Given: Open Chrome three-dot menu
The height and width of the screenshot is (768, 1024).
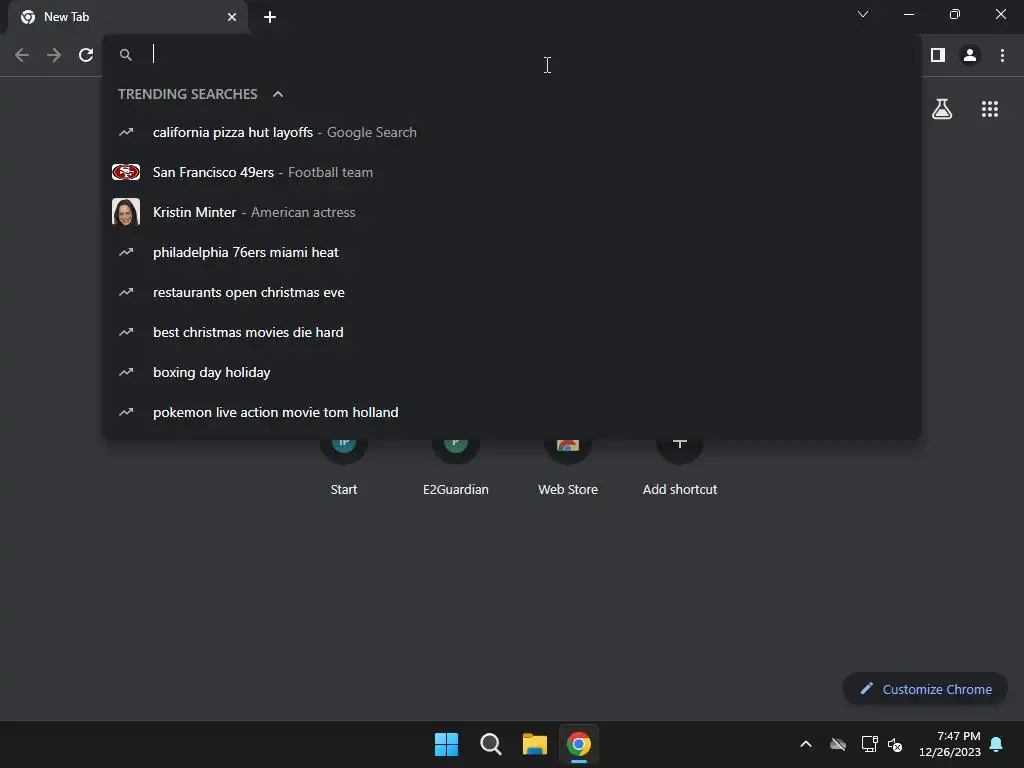Looking at the screenshot, I should (x=1002, y=56).
